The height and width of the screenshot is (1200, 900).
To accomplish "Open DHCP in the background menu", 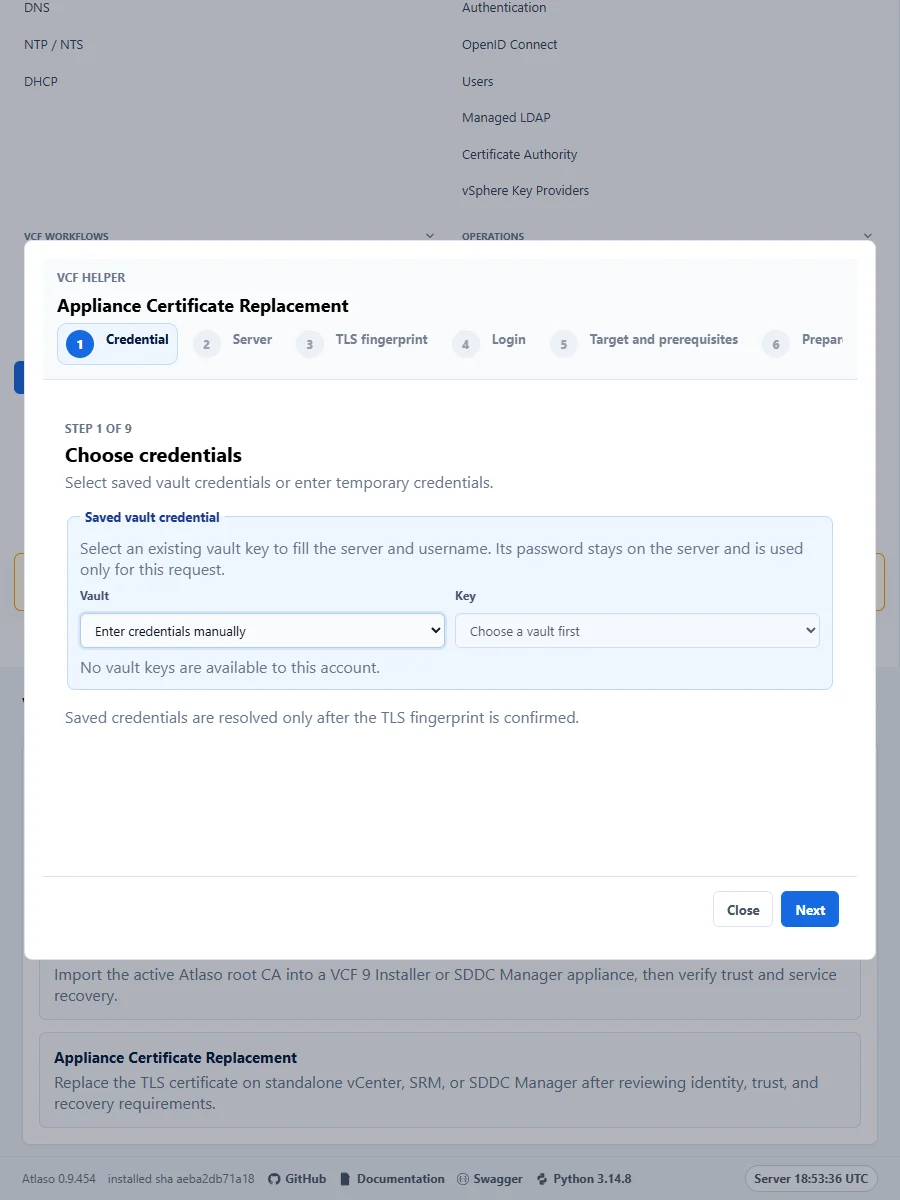I will point(41,81).
